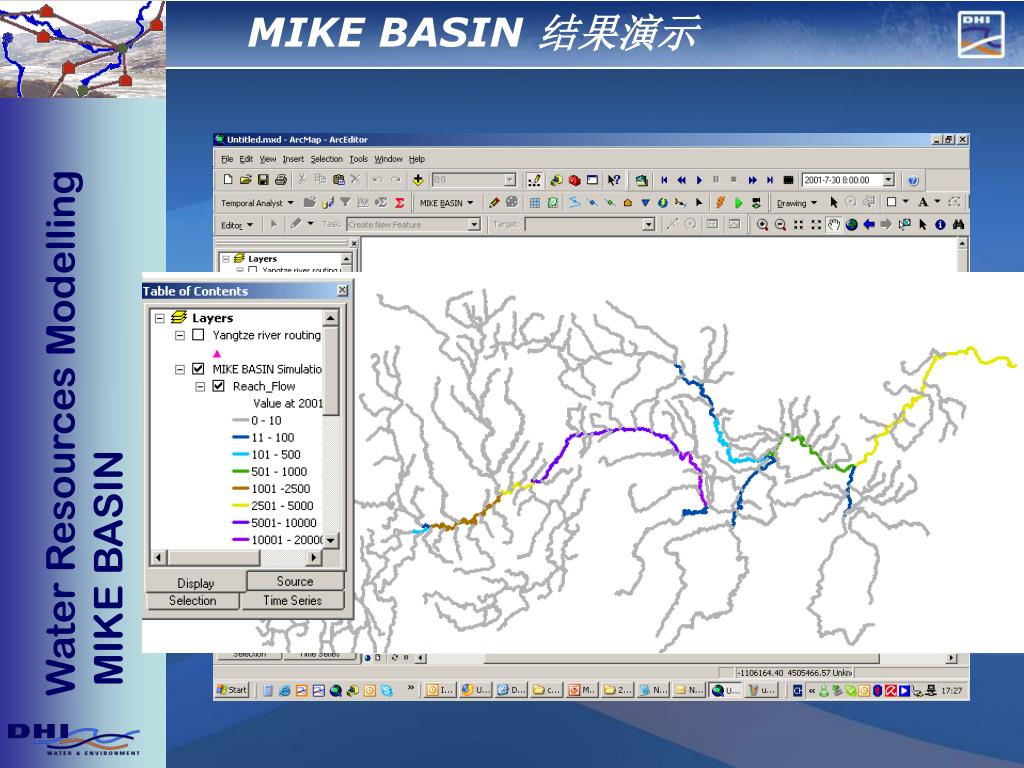The image size is (1024, 768).
Task: Run simulation with the green play icon
Action: 738,203
